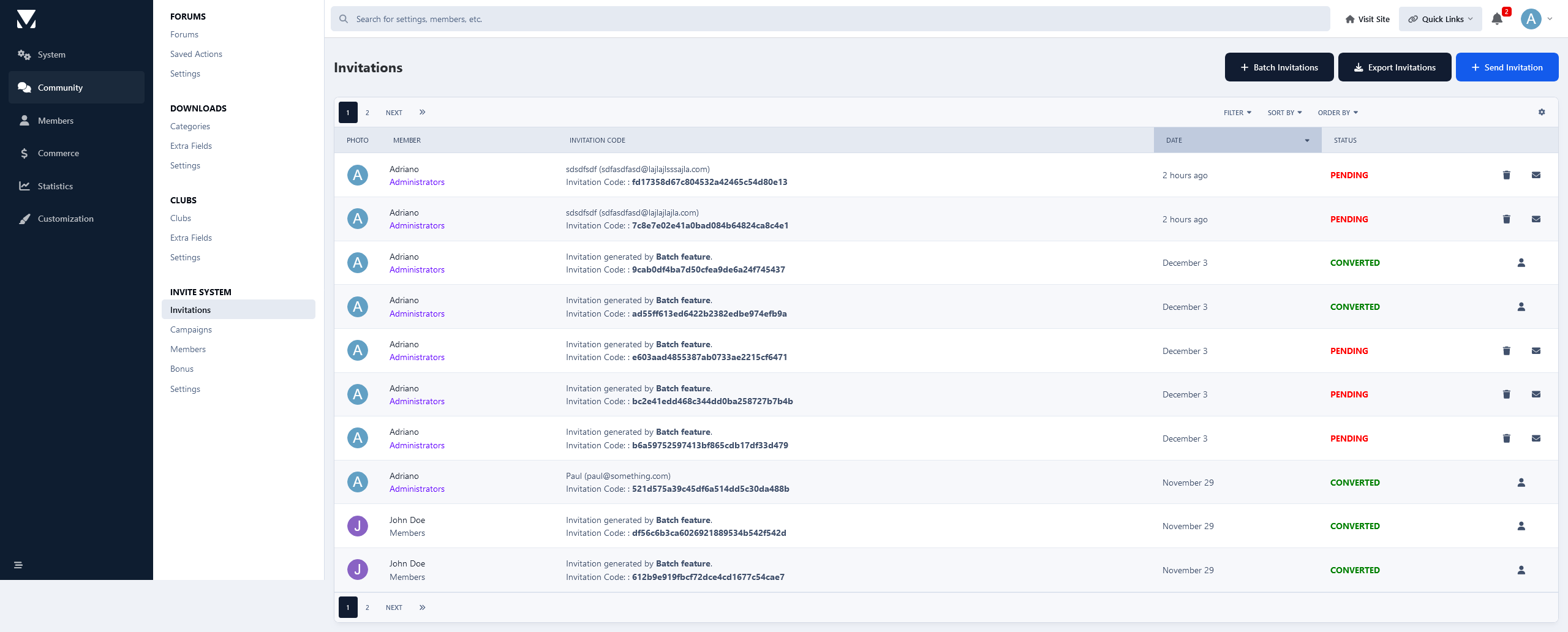Screen dimensions: 1568x632
Task: Click the table settings gear icon
Action: click(1542, 112)
